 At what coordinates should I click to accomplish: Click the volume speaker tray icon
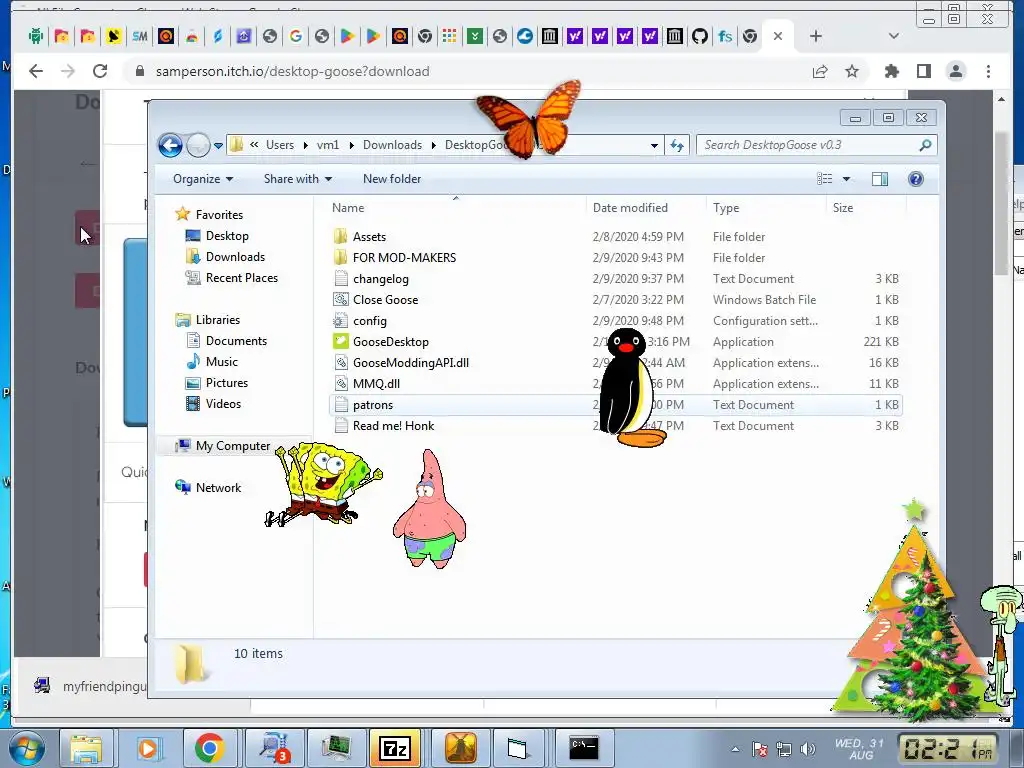click(x=808, y=749)
